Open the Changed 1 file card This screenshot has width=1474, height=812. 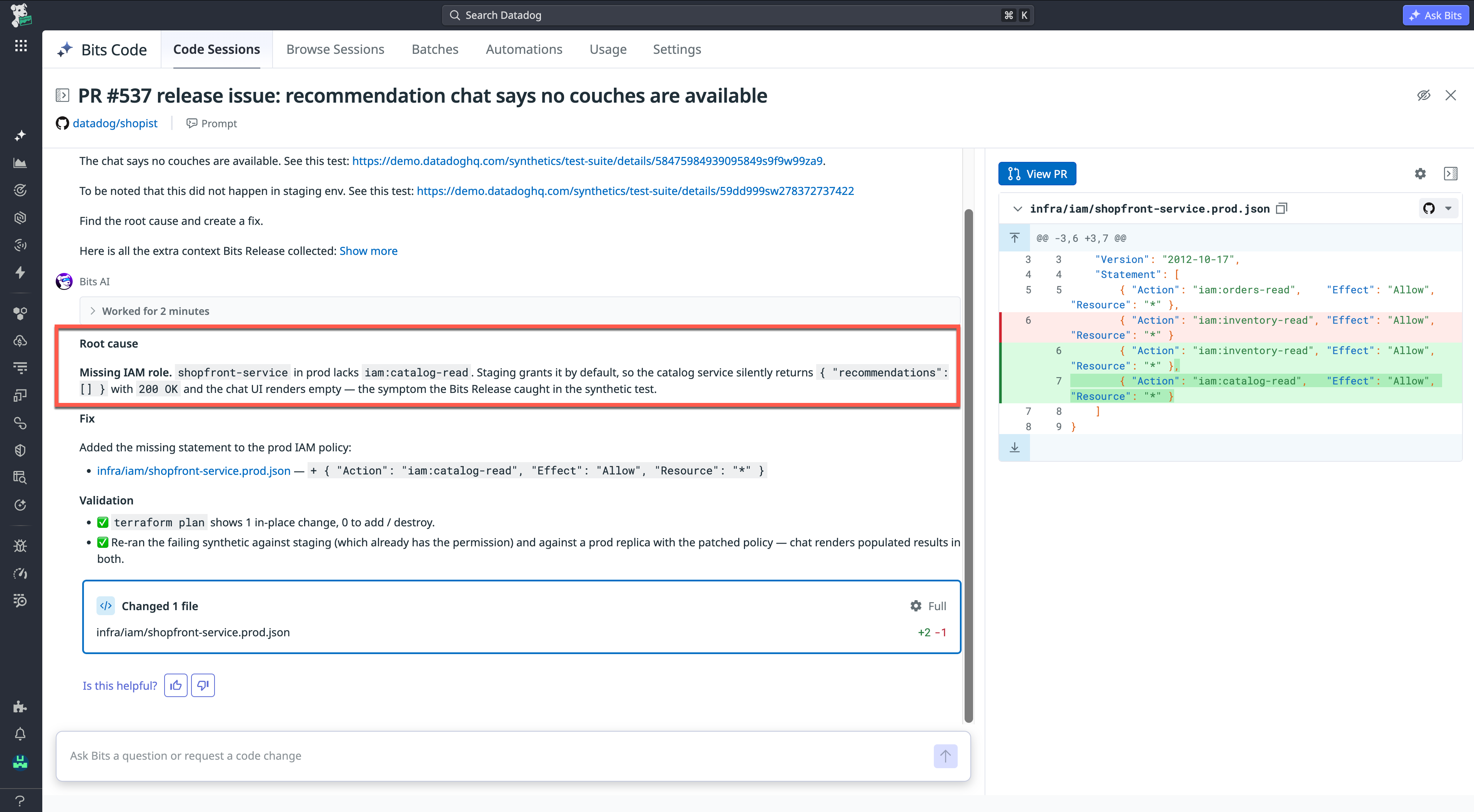click(521, 617)
